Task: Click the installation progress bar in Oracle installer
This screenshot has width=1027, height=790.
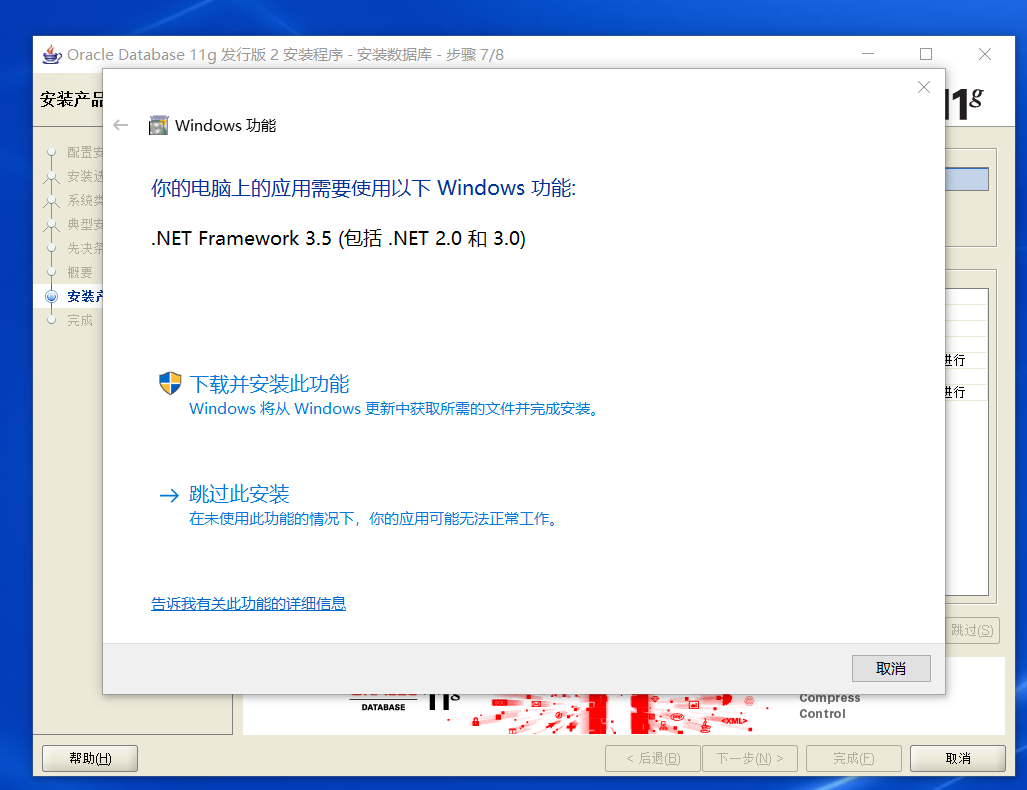Action: coord(967,179)
